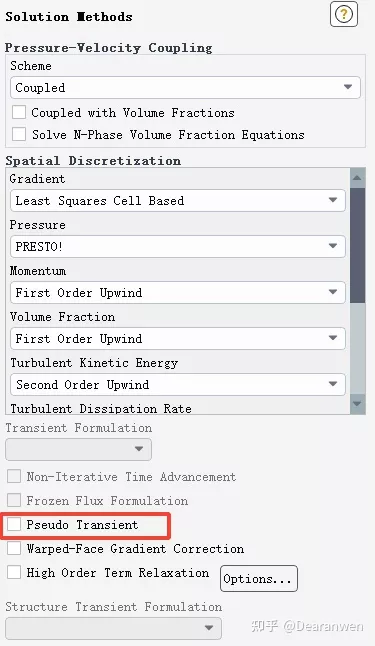Click scroll down arrow in Spatial Discretization
375x646 pixels.
click(x=357, y=404)
